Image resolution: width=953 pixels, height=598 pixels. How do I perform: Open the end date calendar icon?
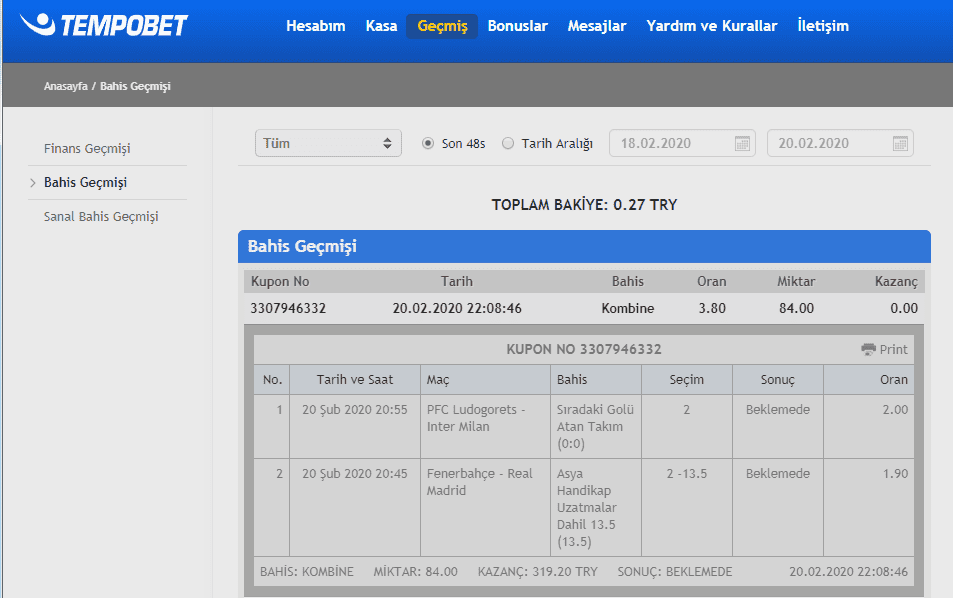click(x=900, y=143)
